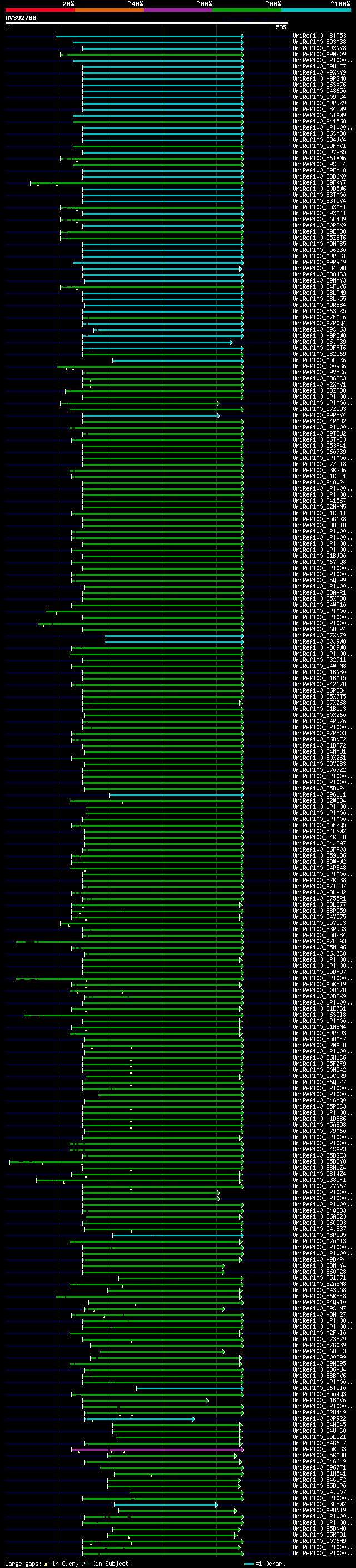Click hit label UniRef100_C7YN67
Screen dimensions: 356x1568
click(x=319, y=1186)
